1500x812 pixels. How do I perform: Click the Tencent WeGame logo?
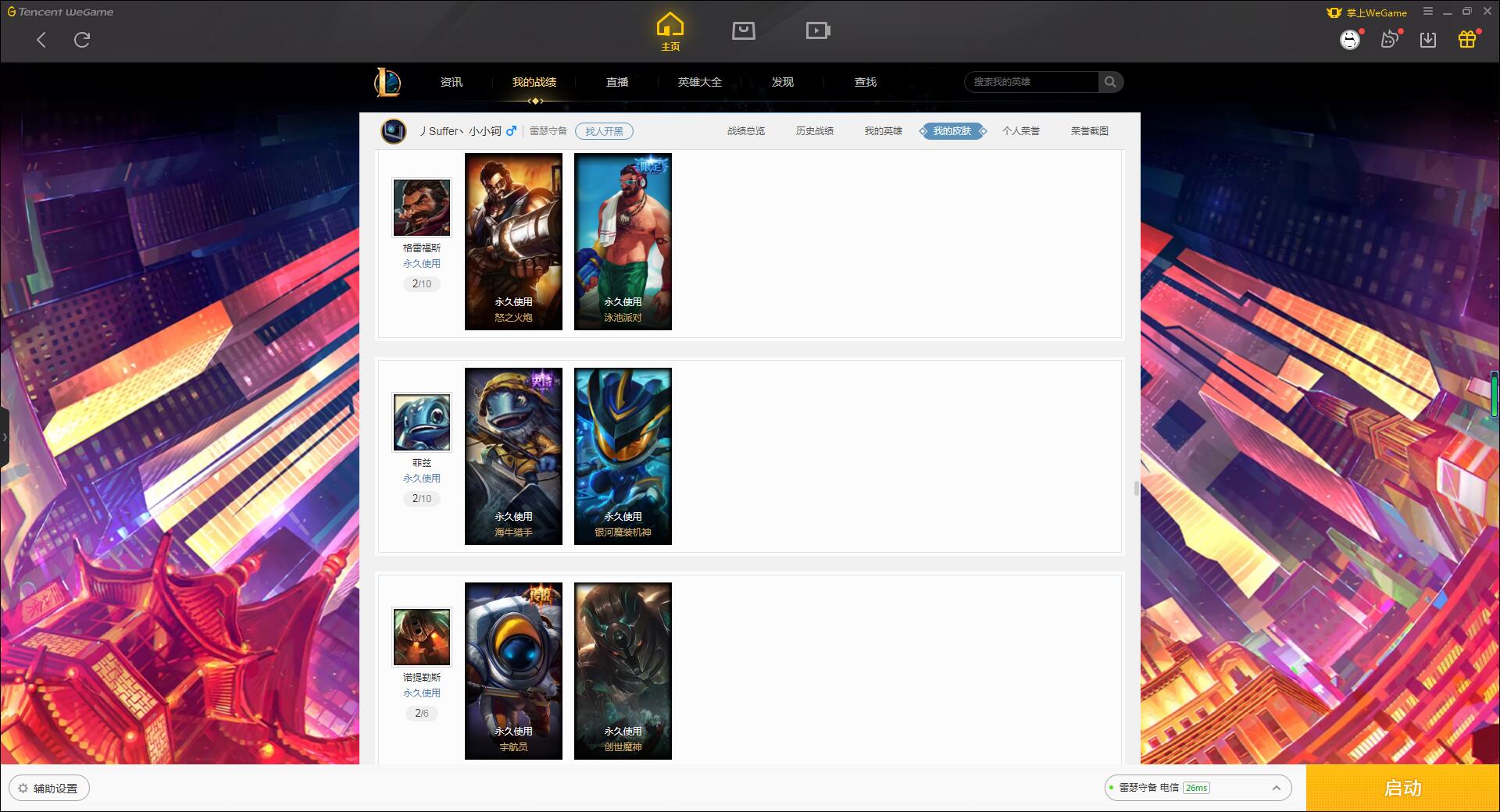tap(60, 12)
